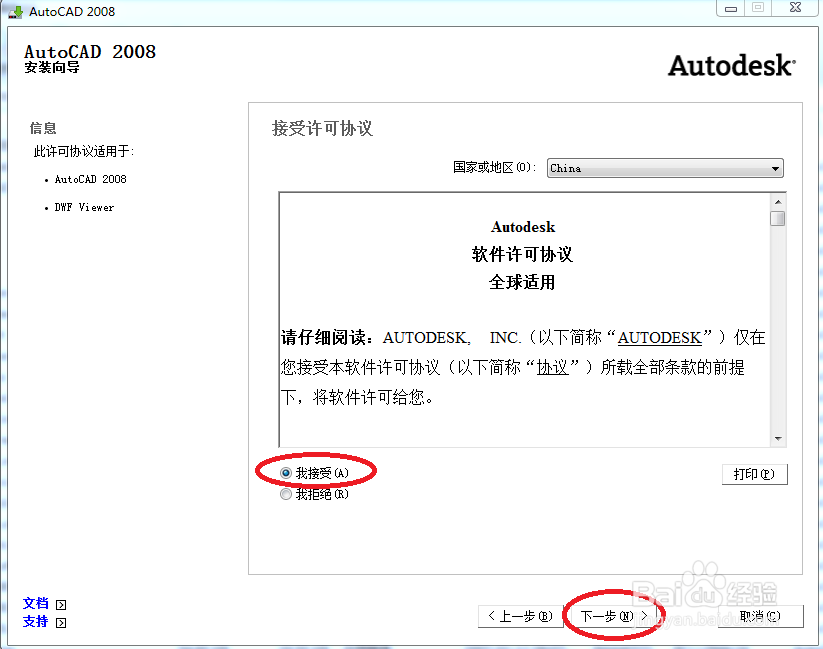Go back with the 上一步(B) button

click(520, 616)
